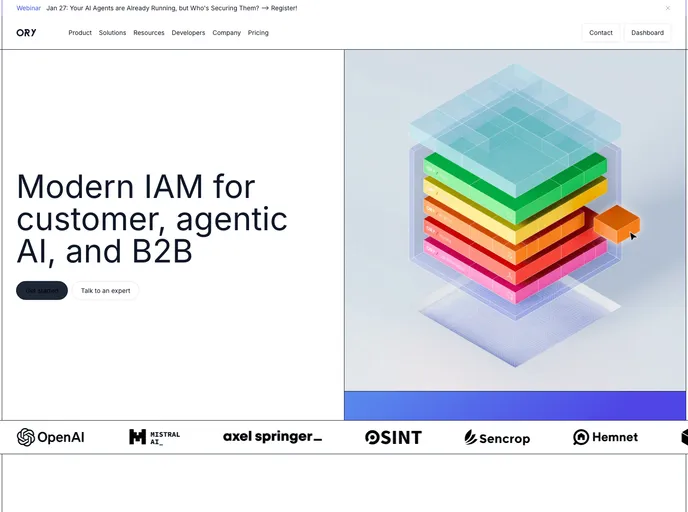Click the orange cube in the illustration
Image resolution: width=688 pixels, height=512 pixels.
point(615,224)
